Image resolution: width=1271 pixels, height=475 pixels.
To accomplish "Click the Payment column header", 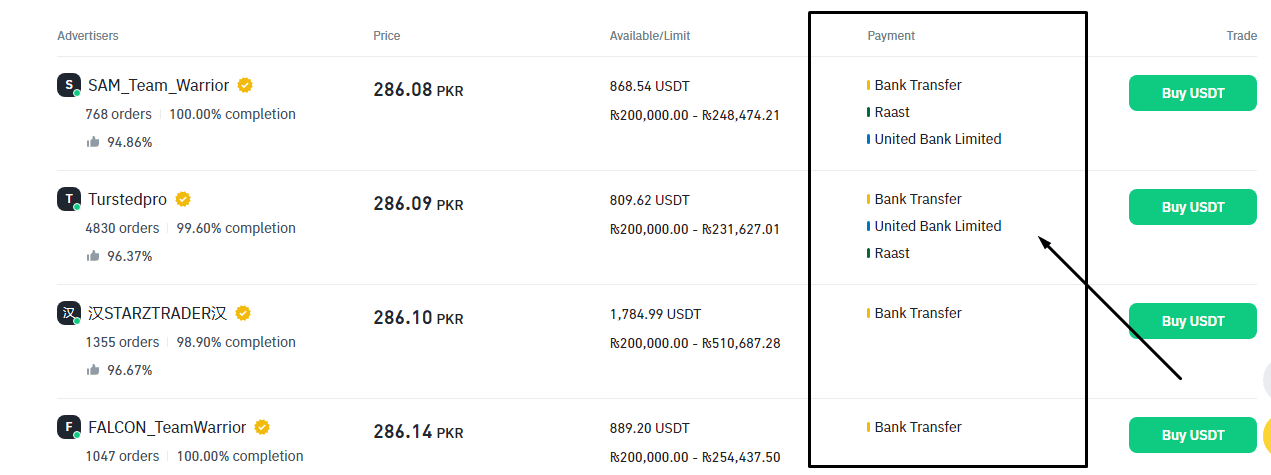I will 891,36.
